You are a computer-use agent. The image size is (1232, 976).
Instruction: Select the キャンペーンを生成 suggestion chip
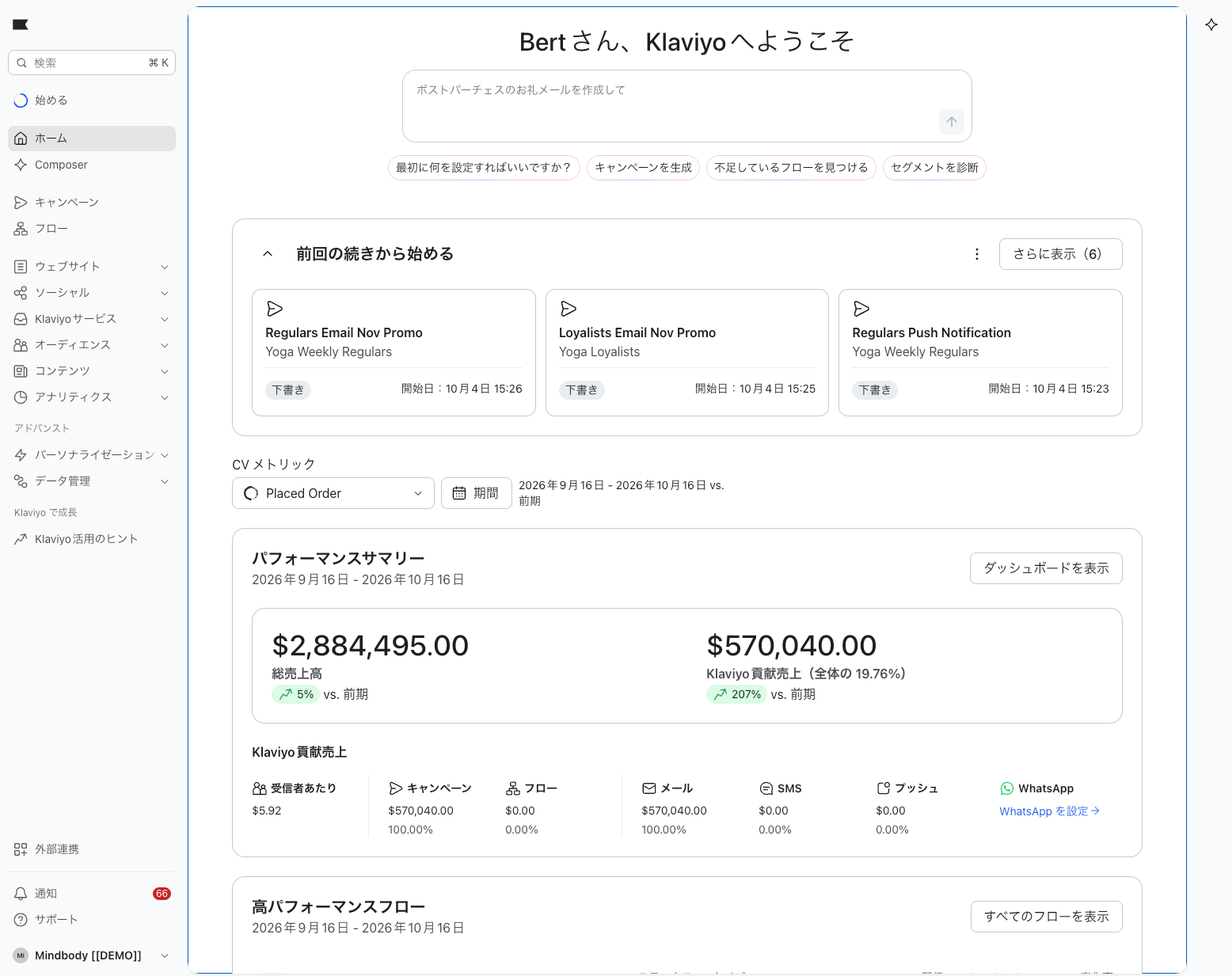pos(643,168)
